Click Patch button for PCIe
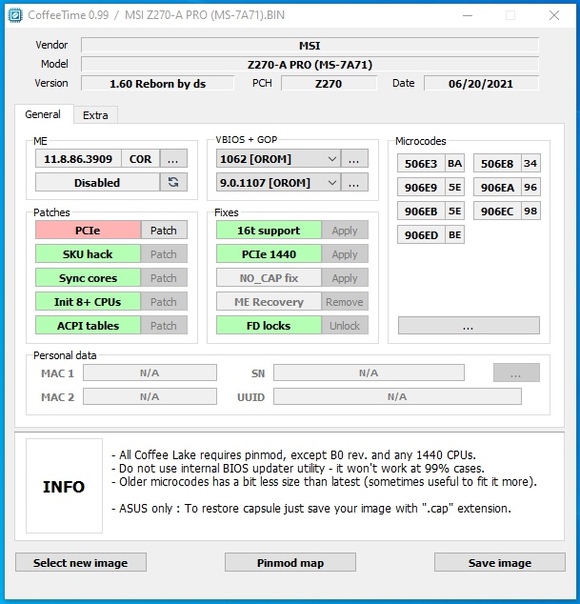Screen dimensions: 580x604 (x=164, y=230)
